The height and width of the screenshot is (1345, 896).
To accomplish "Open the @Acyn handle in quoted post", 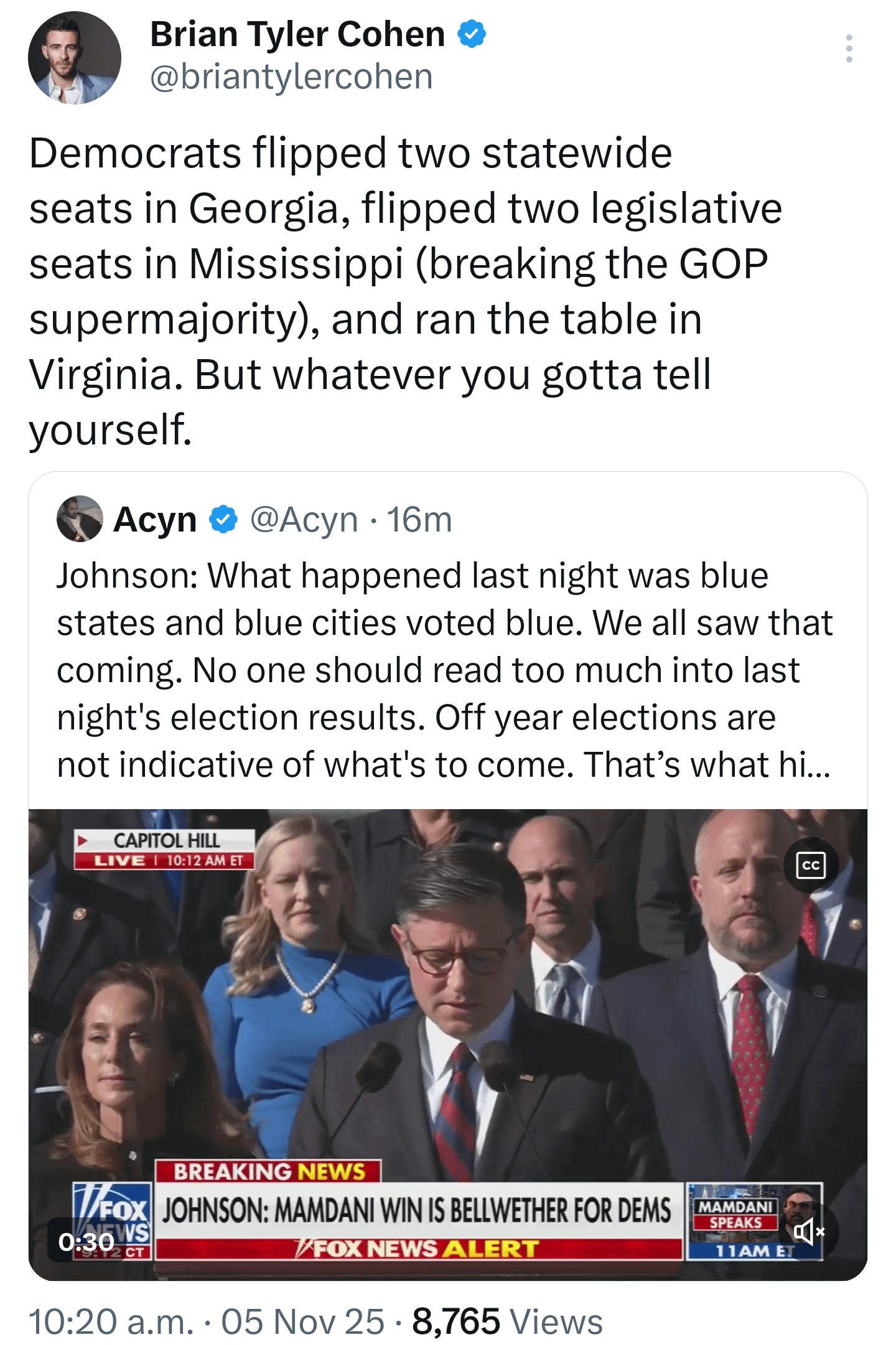I will click(304, 520).
